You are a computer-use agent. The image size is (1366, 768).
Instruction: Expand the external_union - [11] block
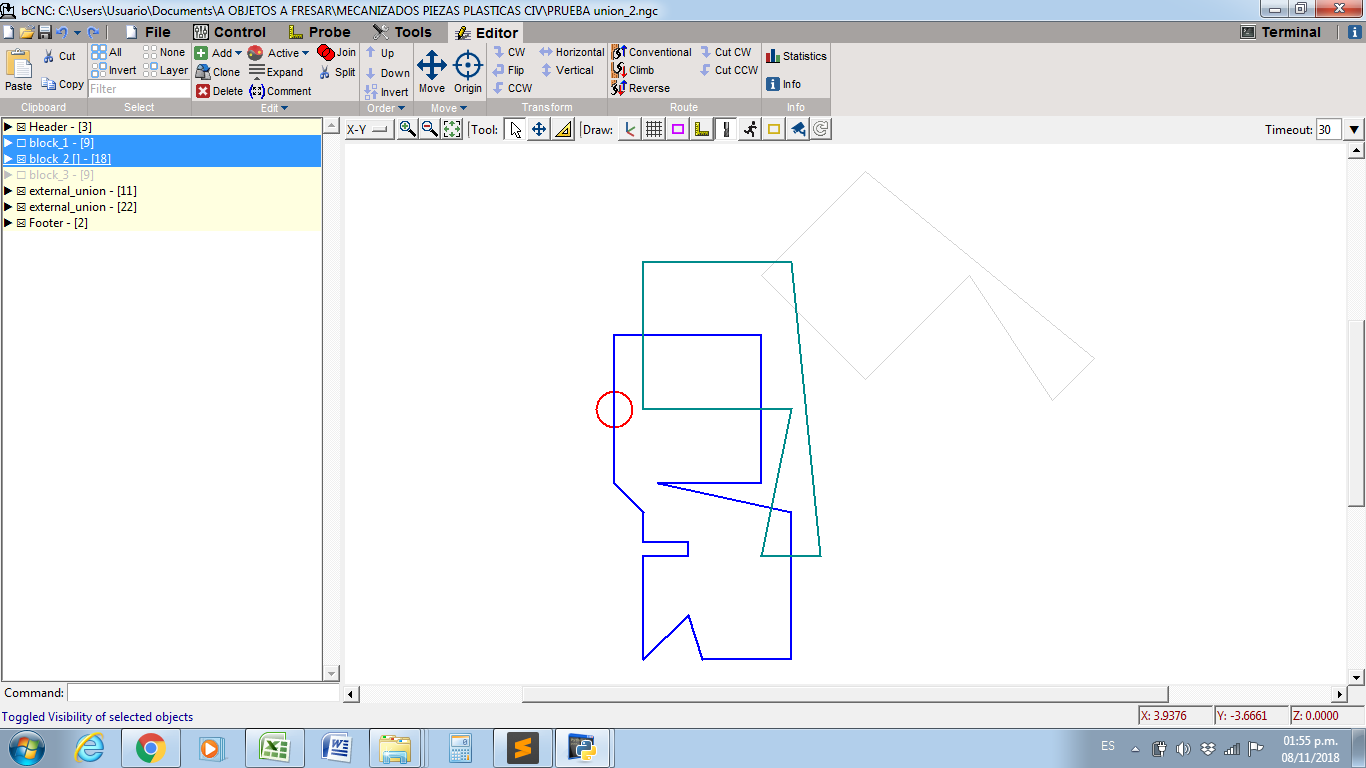point(8,191)
